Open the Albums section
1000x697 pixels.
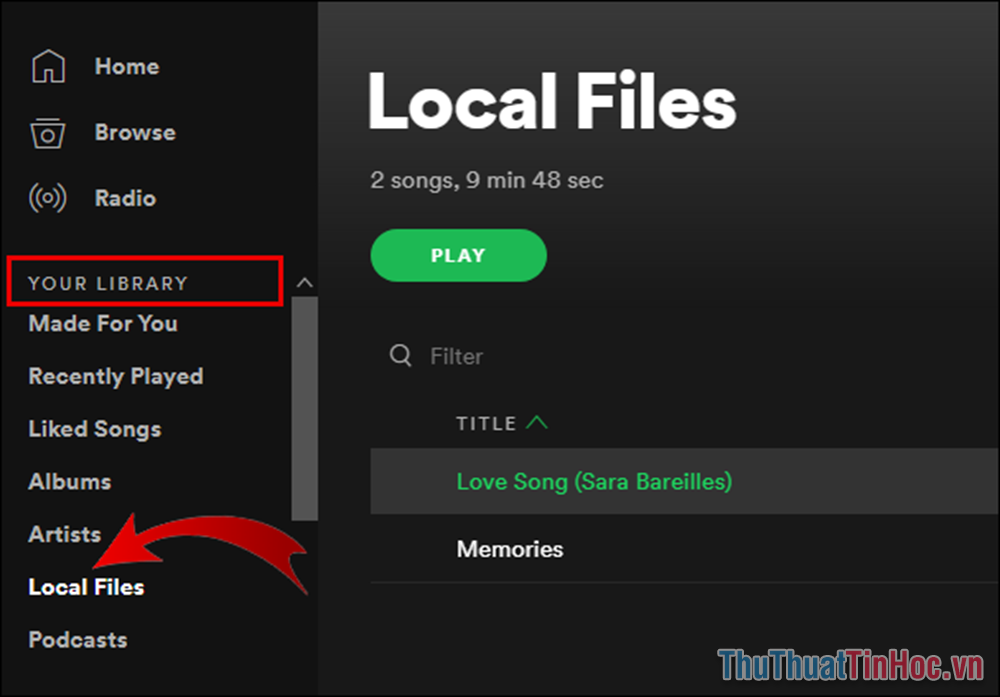point(69,481)
